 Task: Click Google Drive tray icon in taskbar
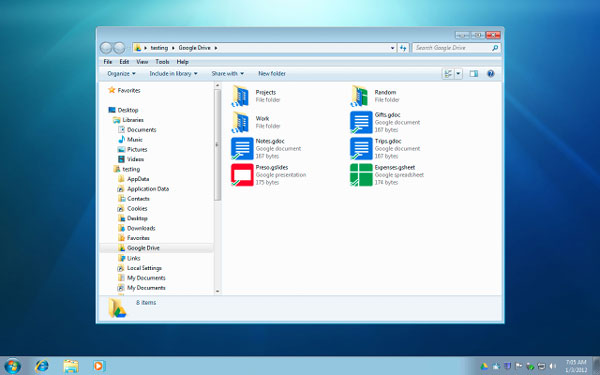pyautogui.click(x=484, y=366)
